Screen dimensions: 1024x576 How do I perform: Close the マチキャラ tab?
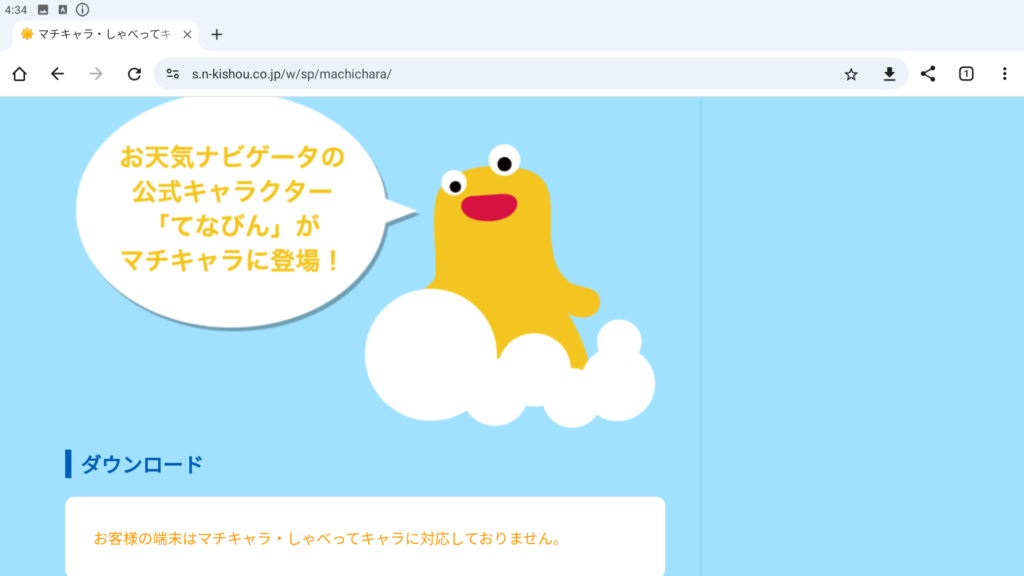click(187, 34)
